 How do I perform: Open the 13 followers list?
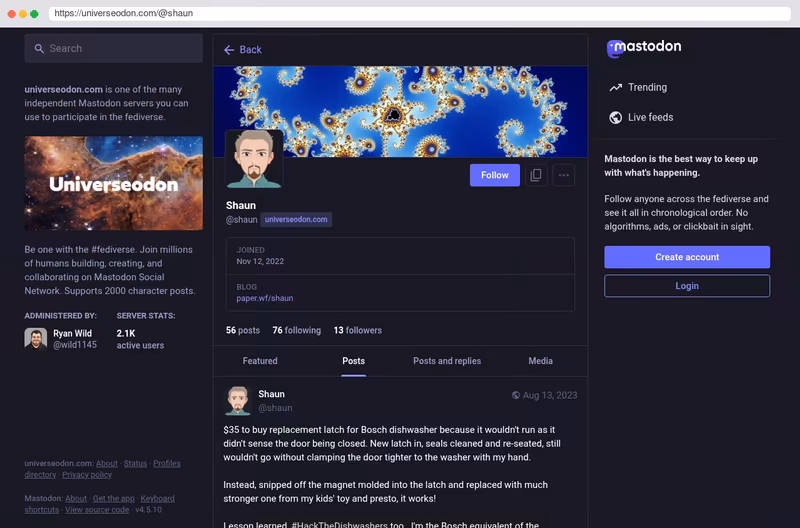[x=357, y=330]
